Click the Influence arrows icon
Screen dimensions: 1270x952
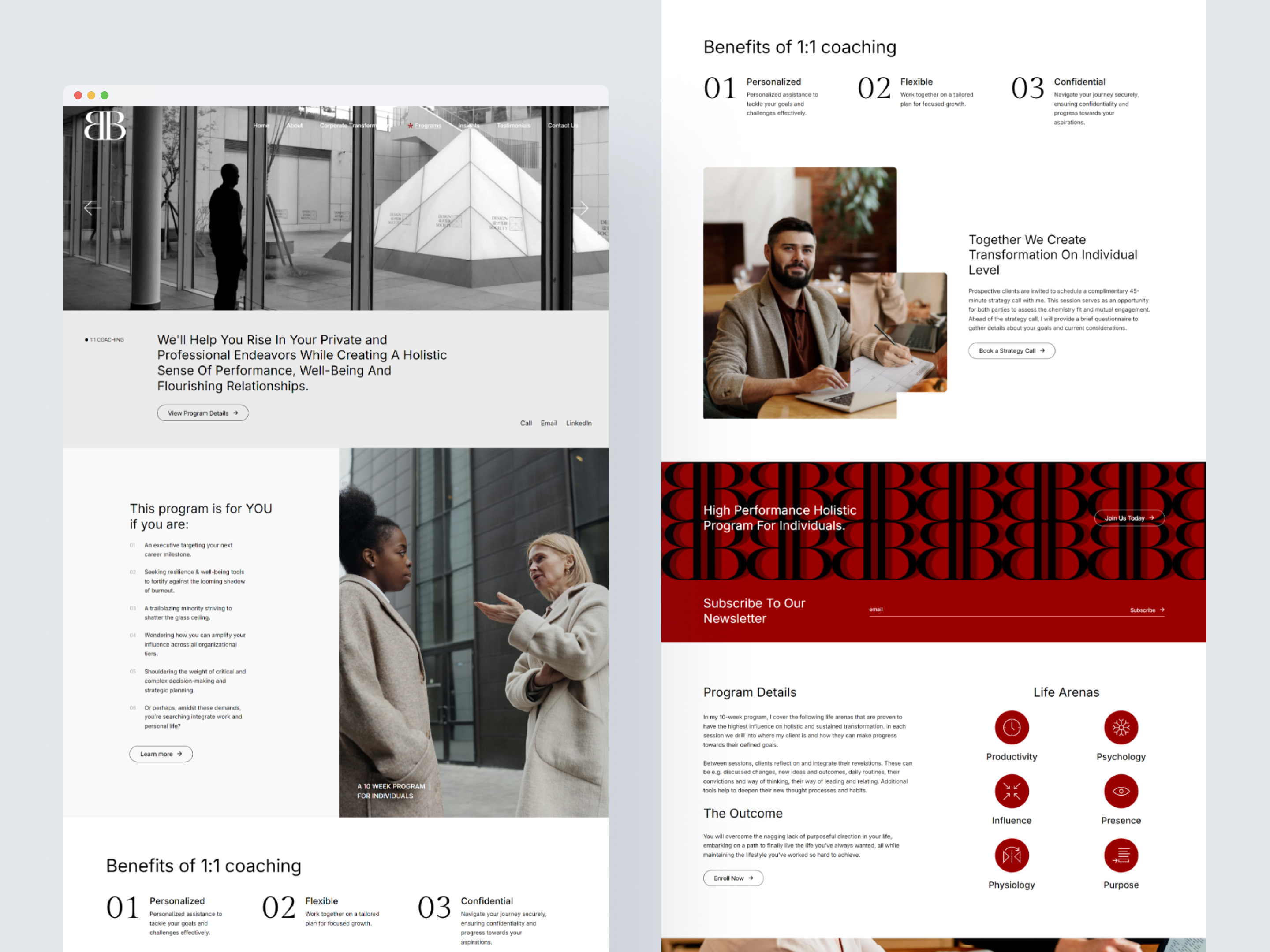coord(1012,791)
